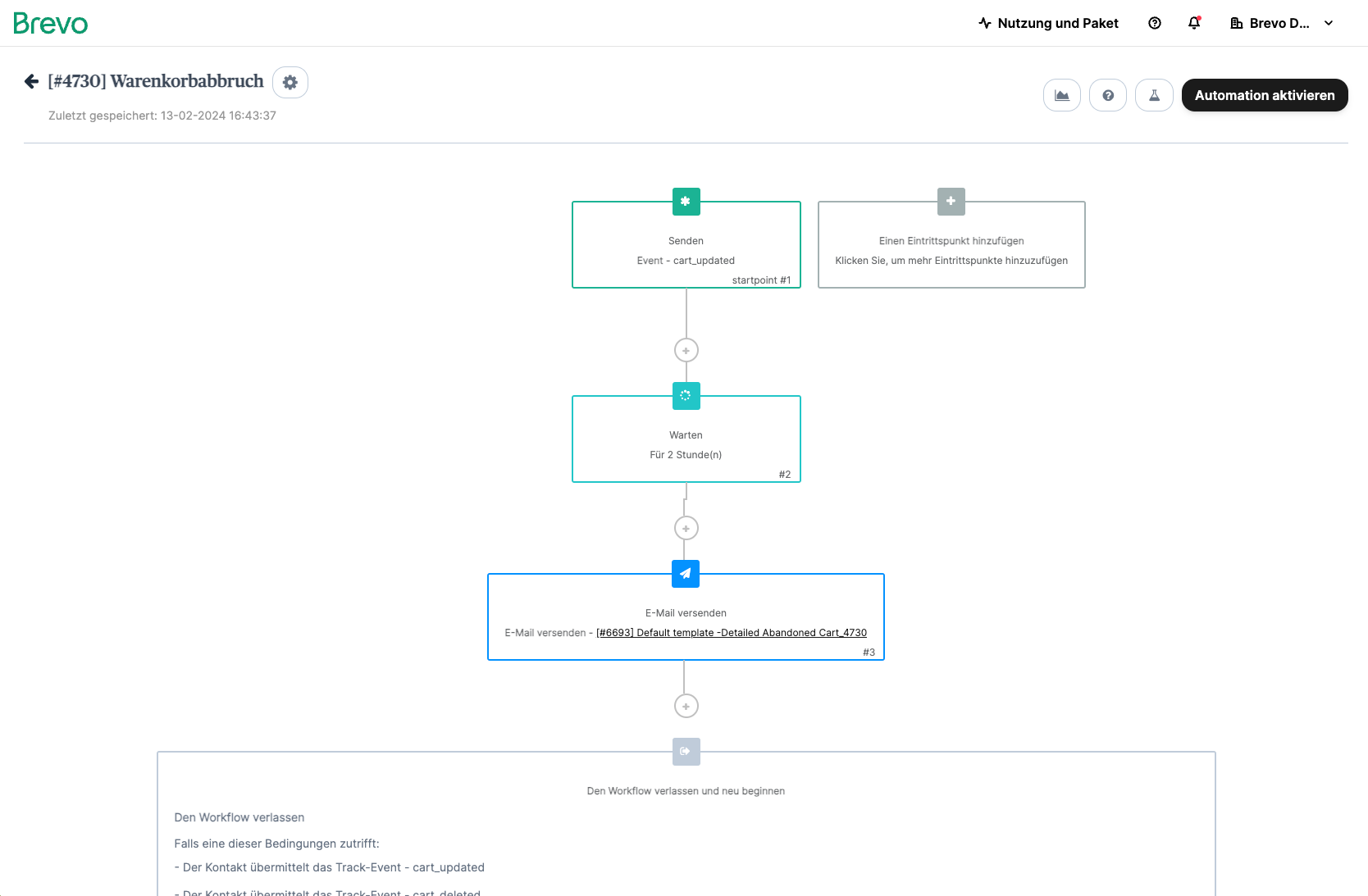Viewport: 1368px width, 896px height.
Task: Open workflow statistics chart icon
Action: pyautogui.click(x=1062, y=95)
